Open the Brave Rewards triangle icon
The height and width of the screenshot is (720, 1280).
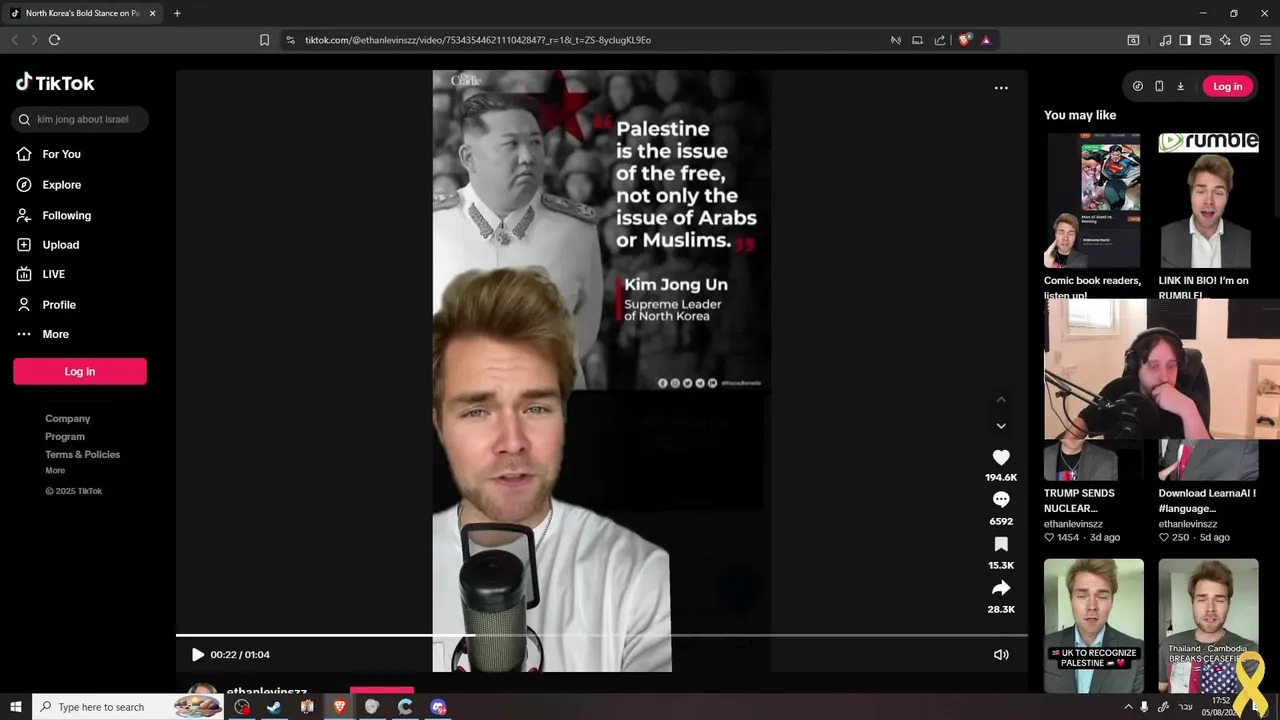click(986, 40)
